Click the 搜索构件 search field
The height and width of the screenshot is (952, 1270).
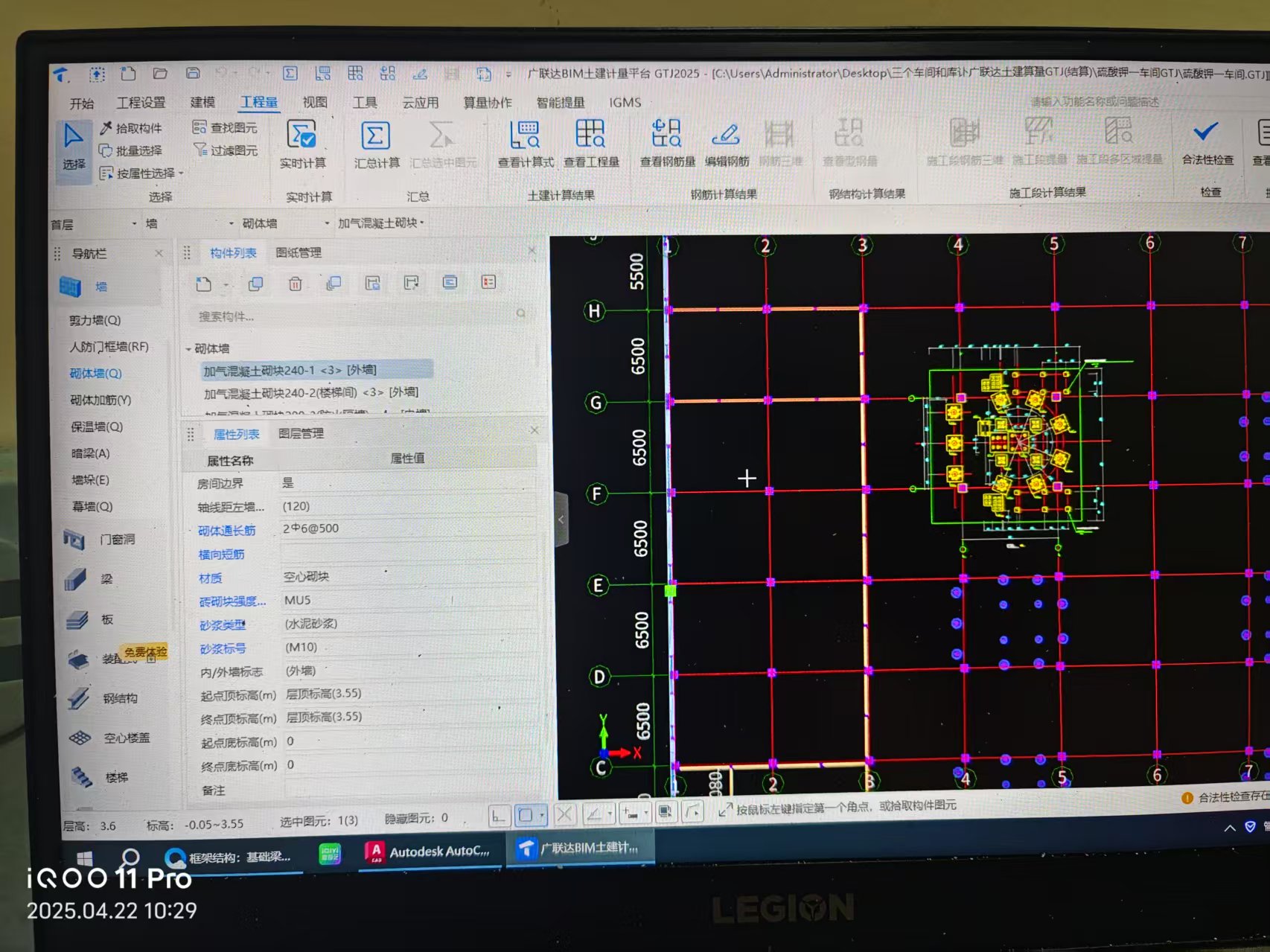(x=360, y=316)
